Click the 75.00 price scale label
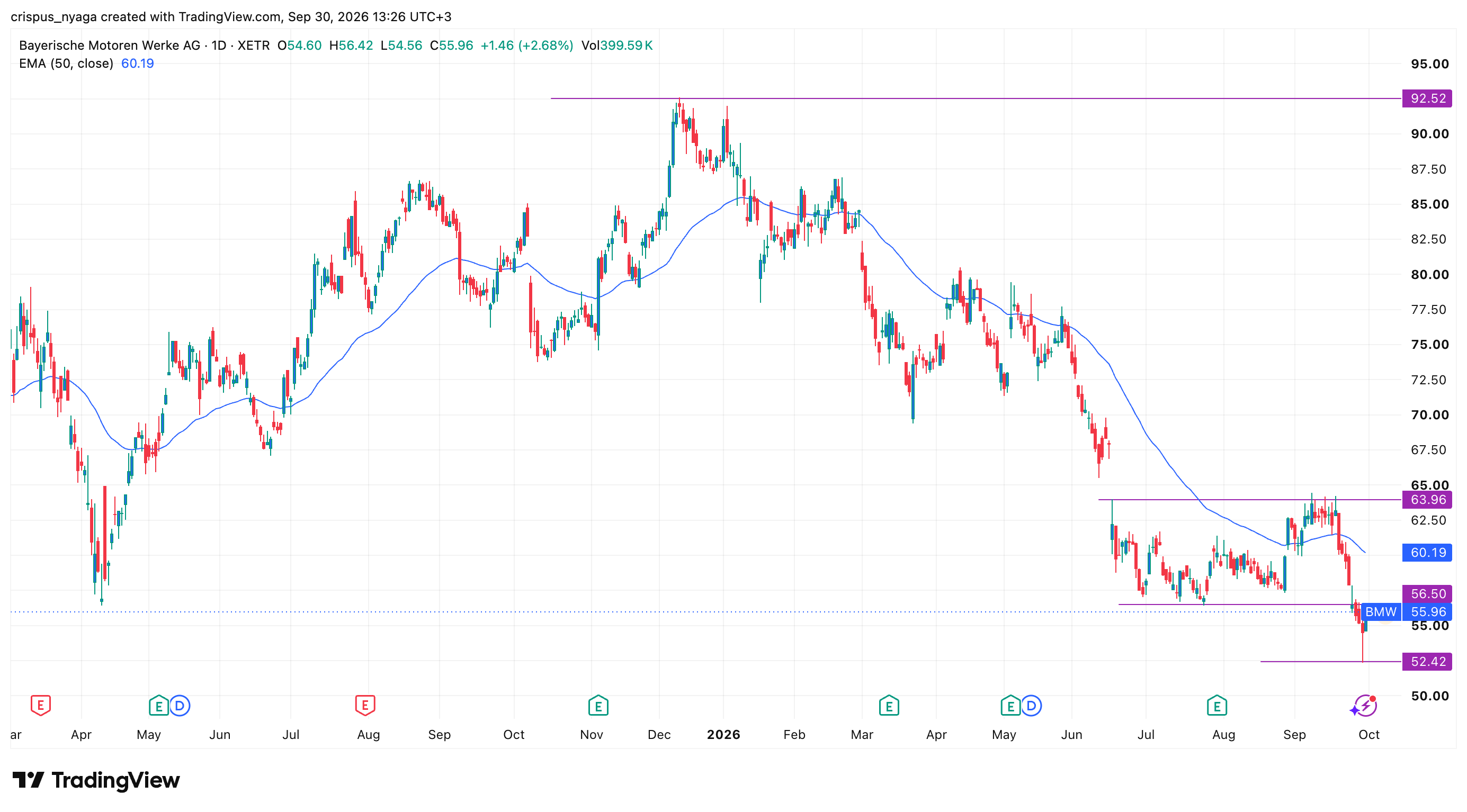 point(1429,344)
